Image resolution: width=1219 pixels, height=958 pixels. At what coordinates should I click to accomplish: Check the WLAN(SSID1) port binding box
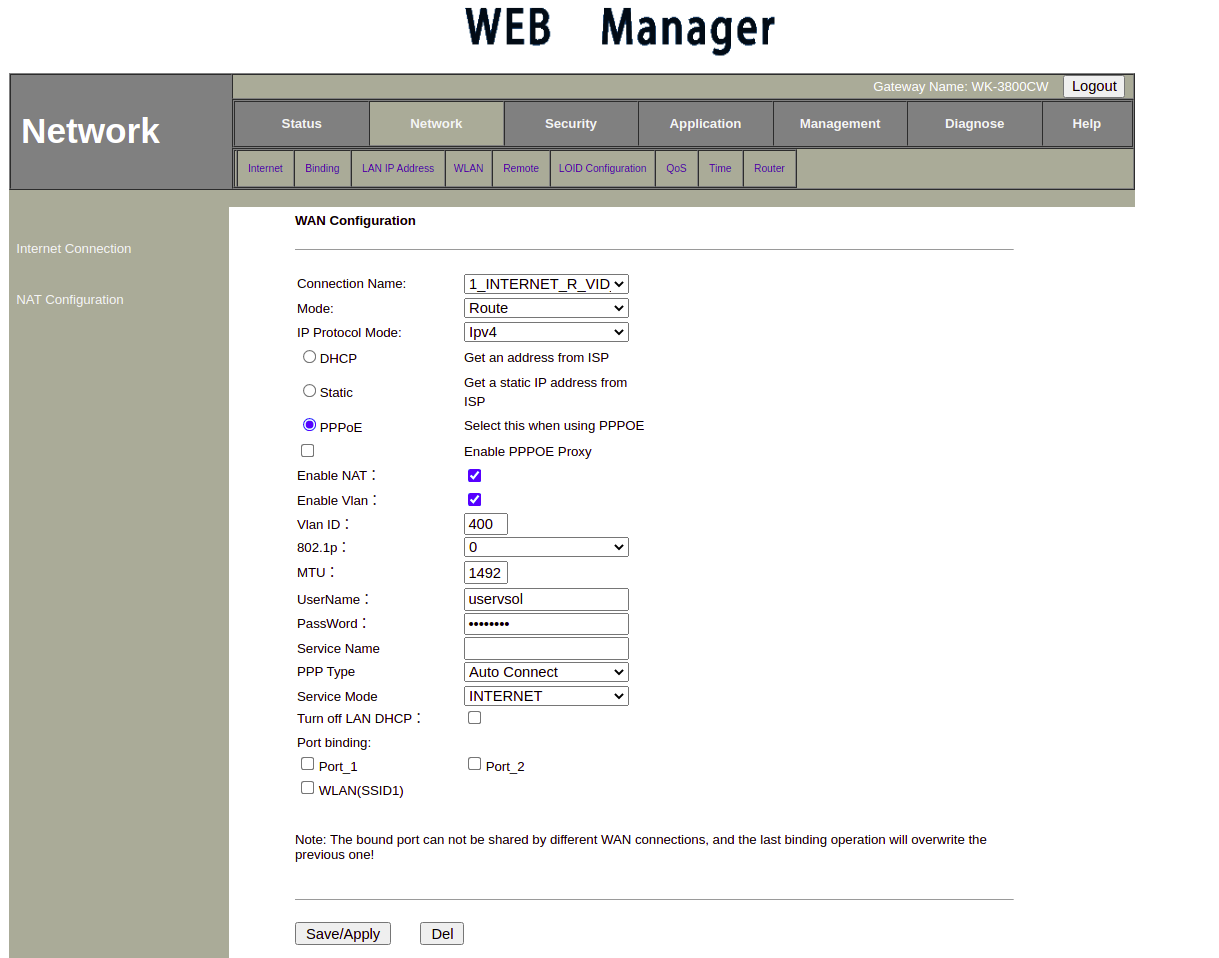coord(307,788)
